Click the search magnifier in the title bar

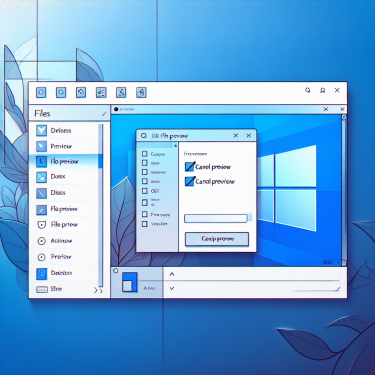click(x=308, y=90)
